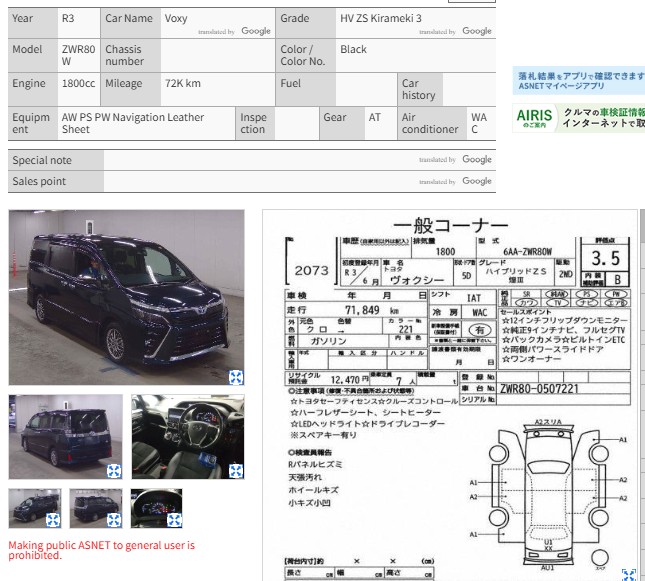Select the grade value 'HV ZS Kirameki 3'

(381, 19)
